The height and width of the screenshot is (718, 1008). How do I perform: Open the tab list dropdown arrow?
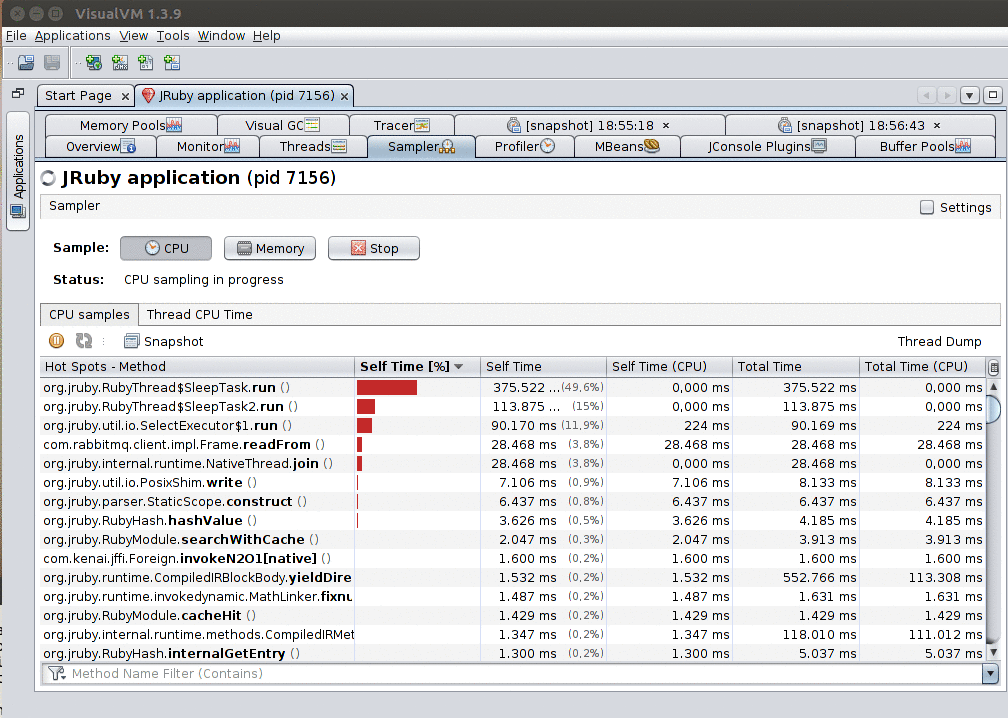969,95
